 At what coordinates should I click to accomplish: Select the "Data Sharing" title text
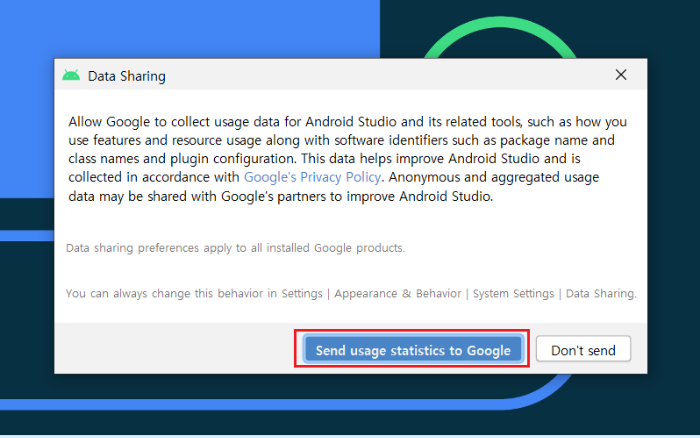tap(126, 76)
